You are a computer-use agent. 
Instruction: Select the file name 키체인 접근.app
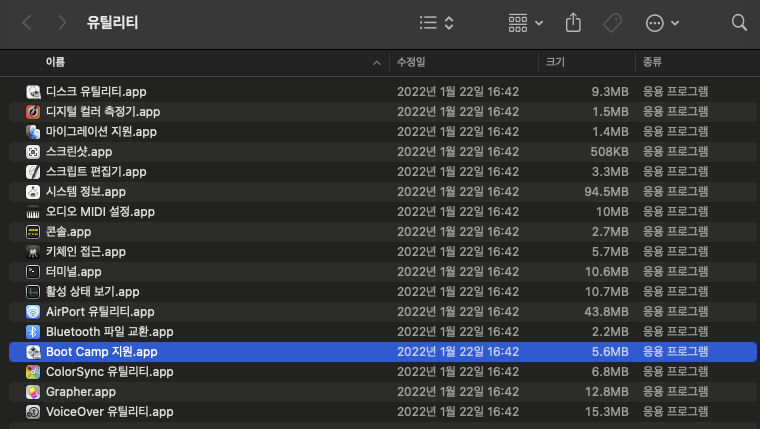[x=86, y=252]
